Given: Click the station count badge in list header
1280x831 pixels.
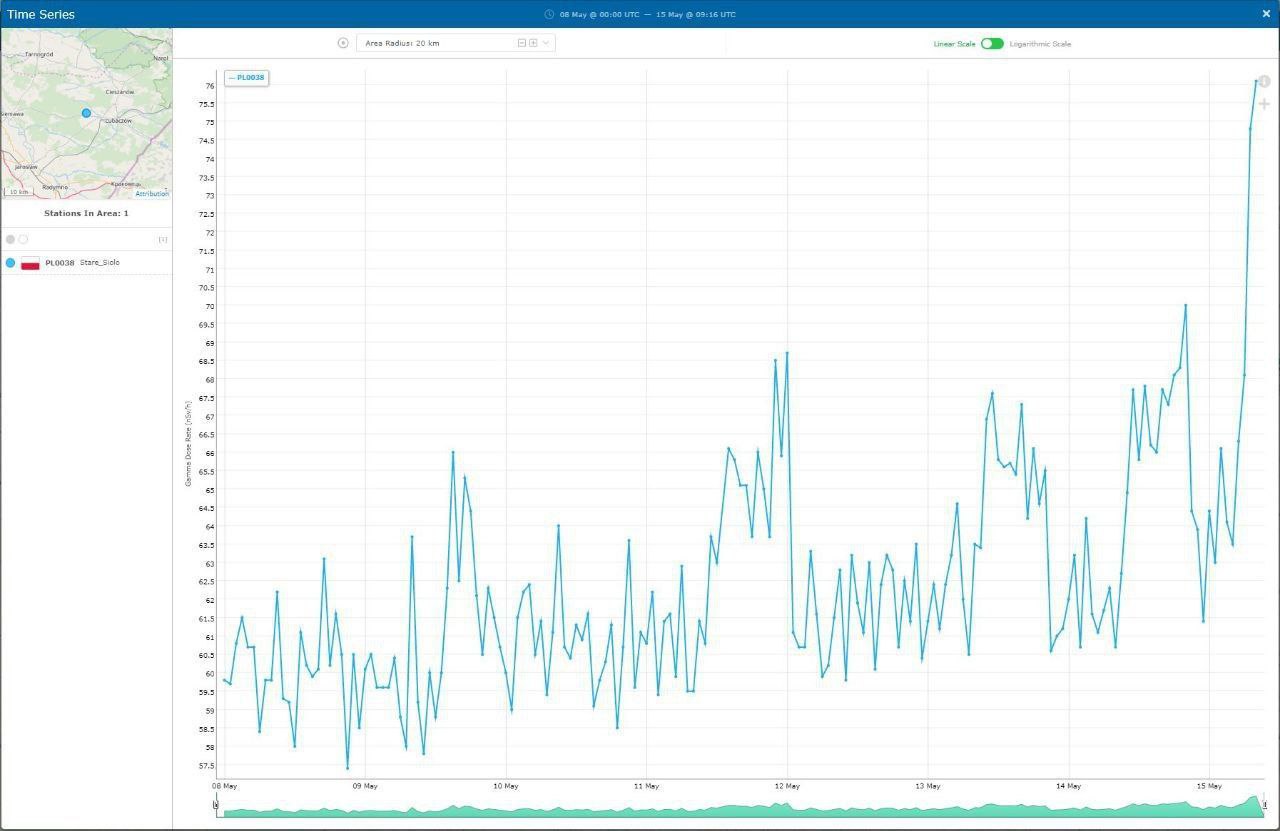Looking at the screenshot, I should (163, 239).
